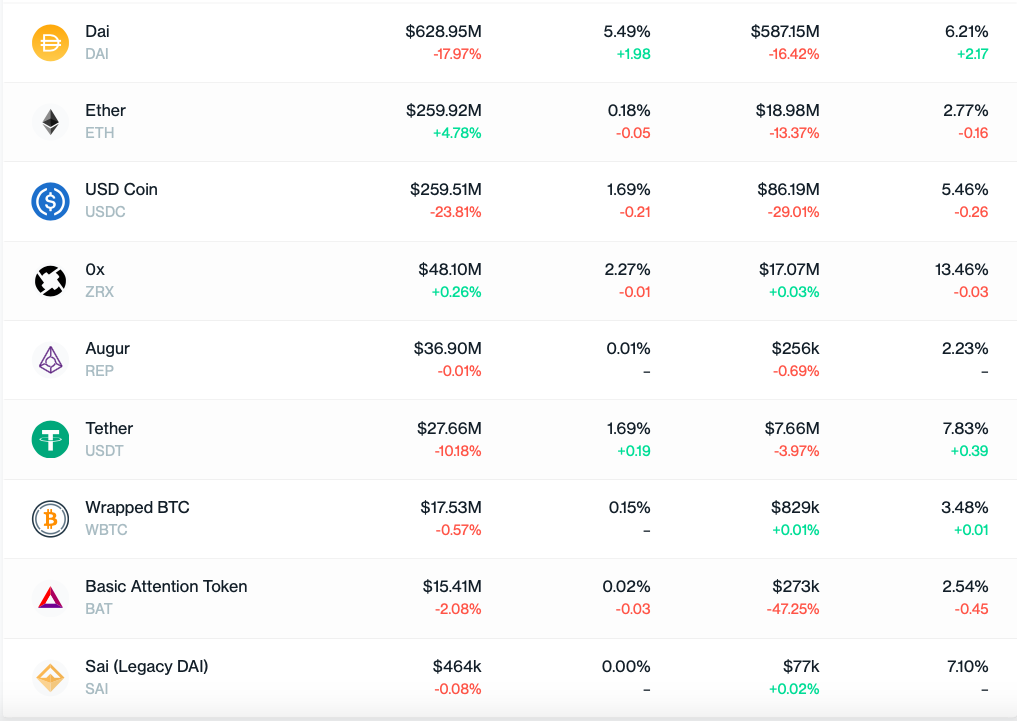This screenshot has height=721, width=1017.
Task: Open the Sai (Legacy DAI) market name
Action: (x=147, y=667)
